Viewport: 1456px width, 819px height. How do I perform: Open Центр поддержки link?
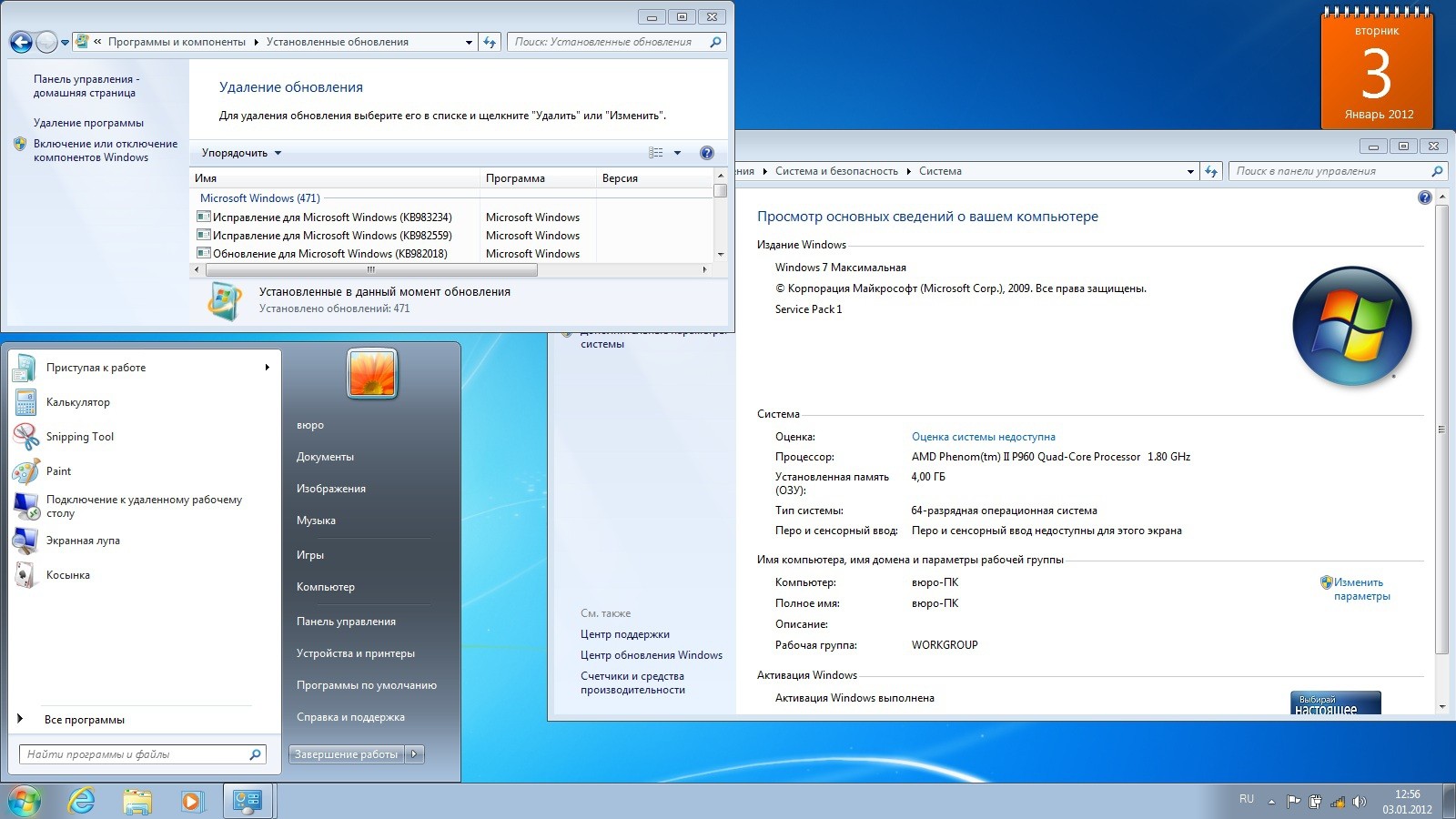tap(625, 634)
